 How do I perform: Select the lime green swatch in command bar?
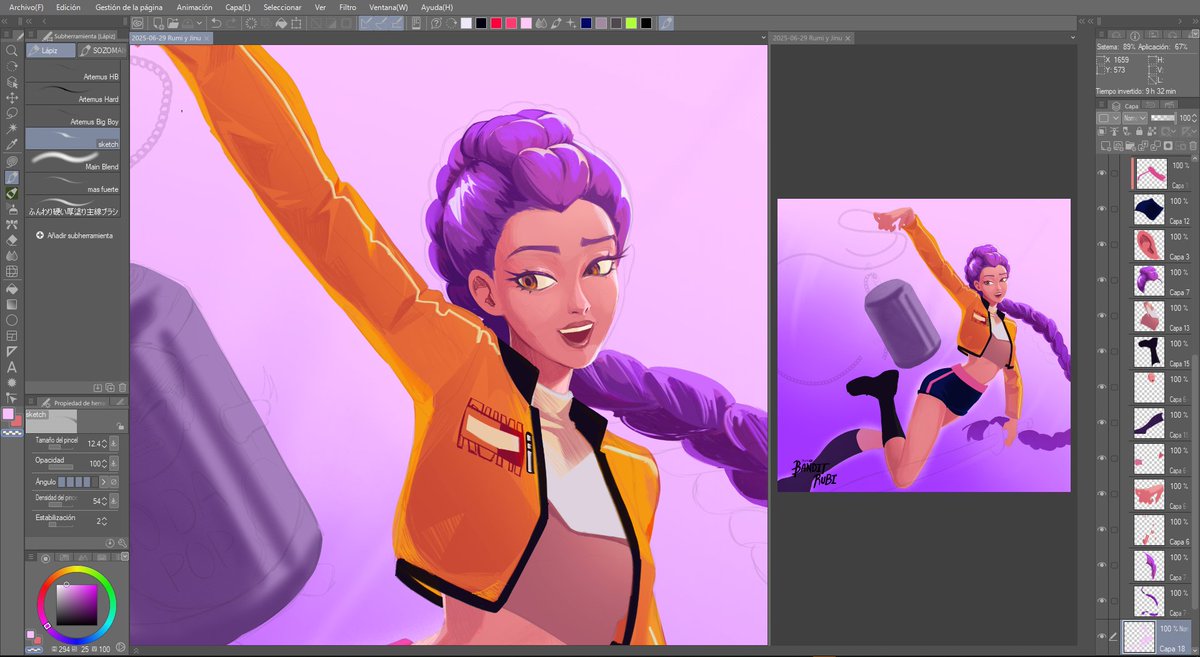pyautogui.click(x=631, y=22)
